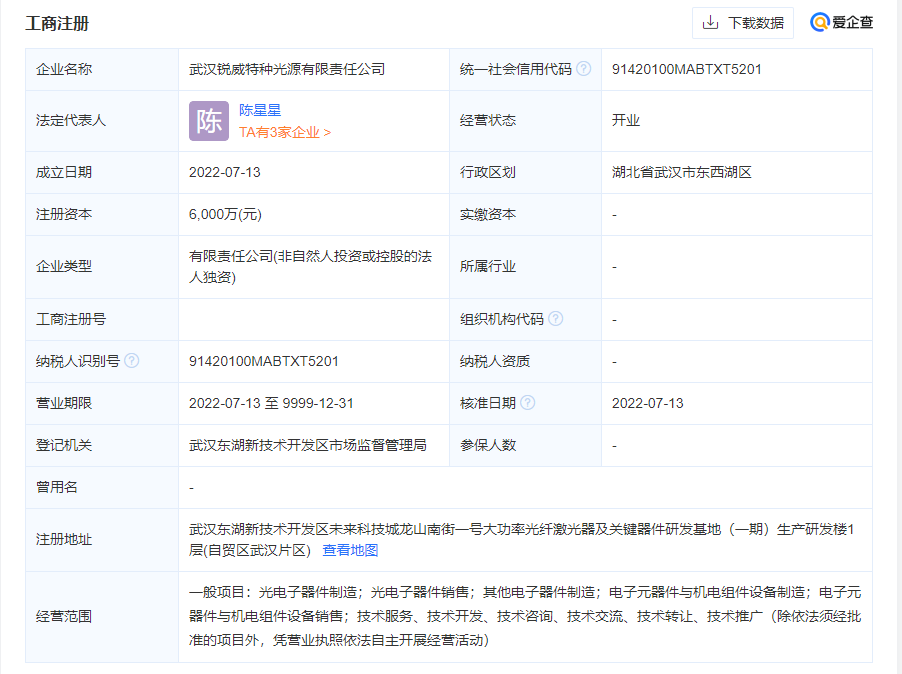Click the help icon beside 组织机构代码
Image resolution: width=902 pixels, height=674 pixels.
(556, 319)
